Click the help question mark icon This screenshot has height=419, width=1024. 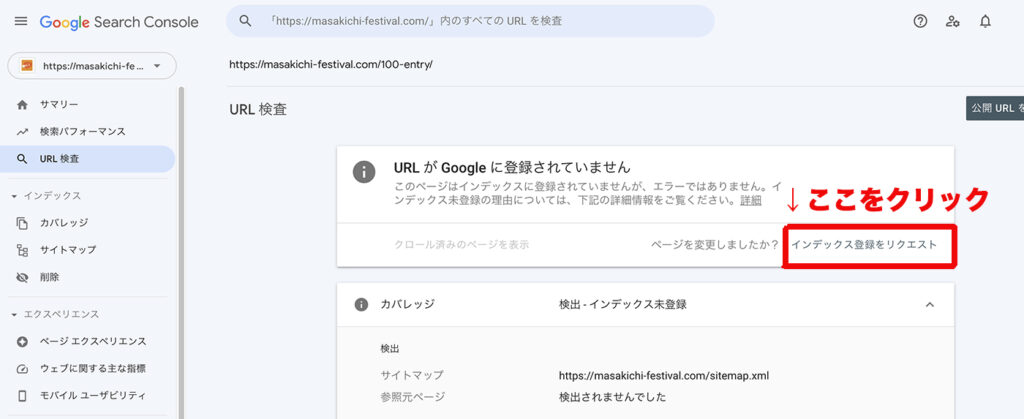(920, 22)
